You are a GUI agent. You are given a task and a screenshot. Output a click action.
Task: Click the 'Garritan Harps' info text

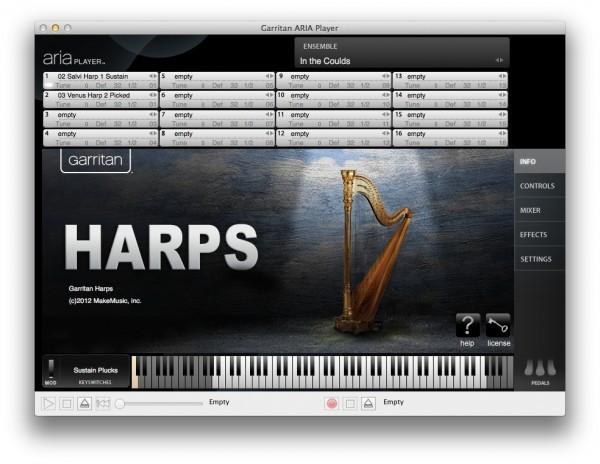(x=91, y=288)
